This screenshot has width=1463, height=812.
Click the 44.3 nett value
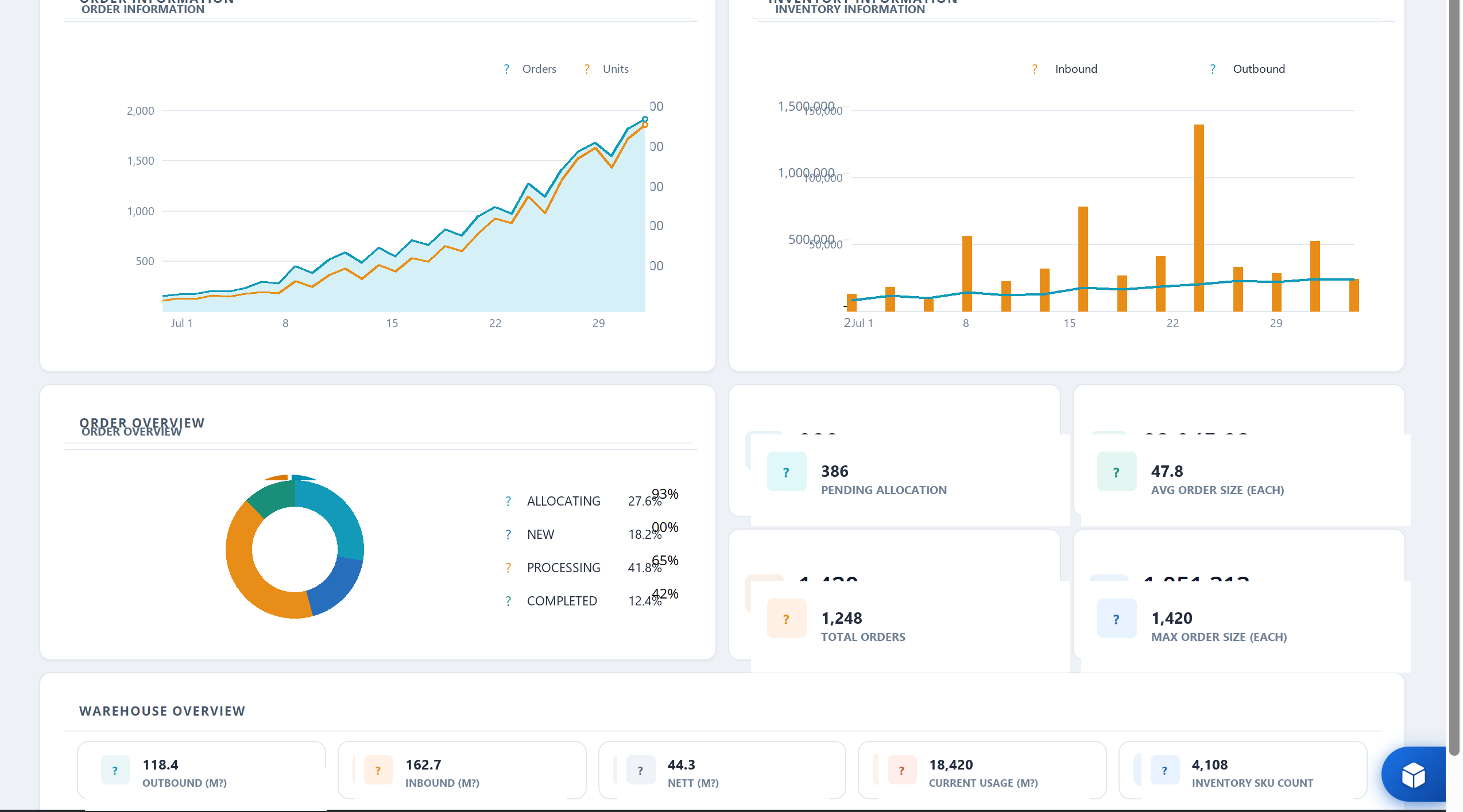[682, 765]
